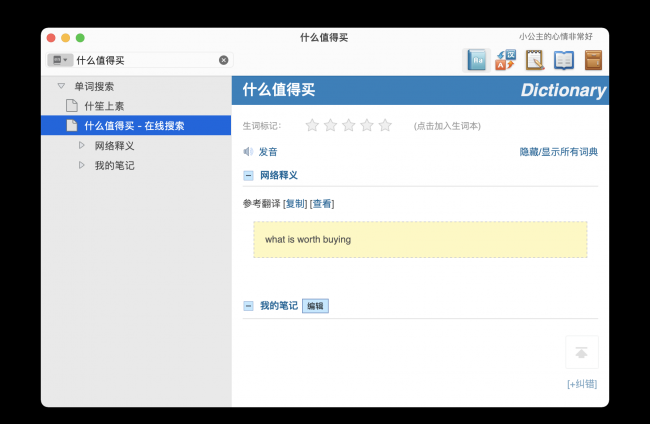Expand the 我的笔记 sidebar node
The height and width of the screenshot is (424, 650).
point(82,165)
